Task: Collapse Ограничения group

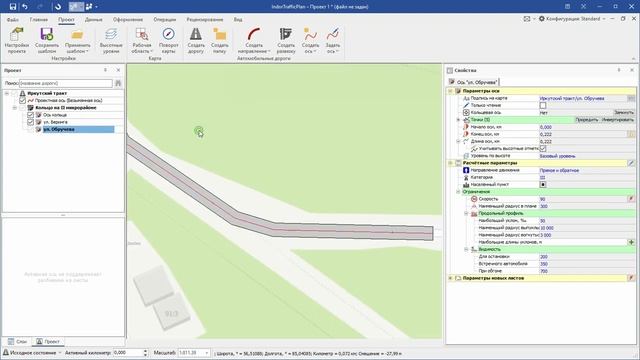Action: coord(458,192)
